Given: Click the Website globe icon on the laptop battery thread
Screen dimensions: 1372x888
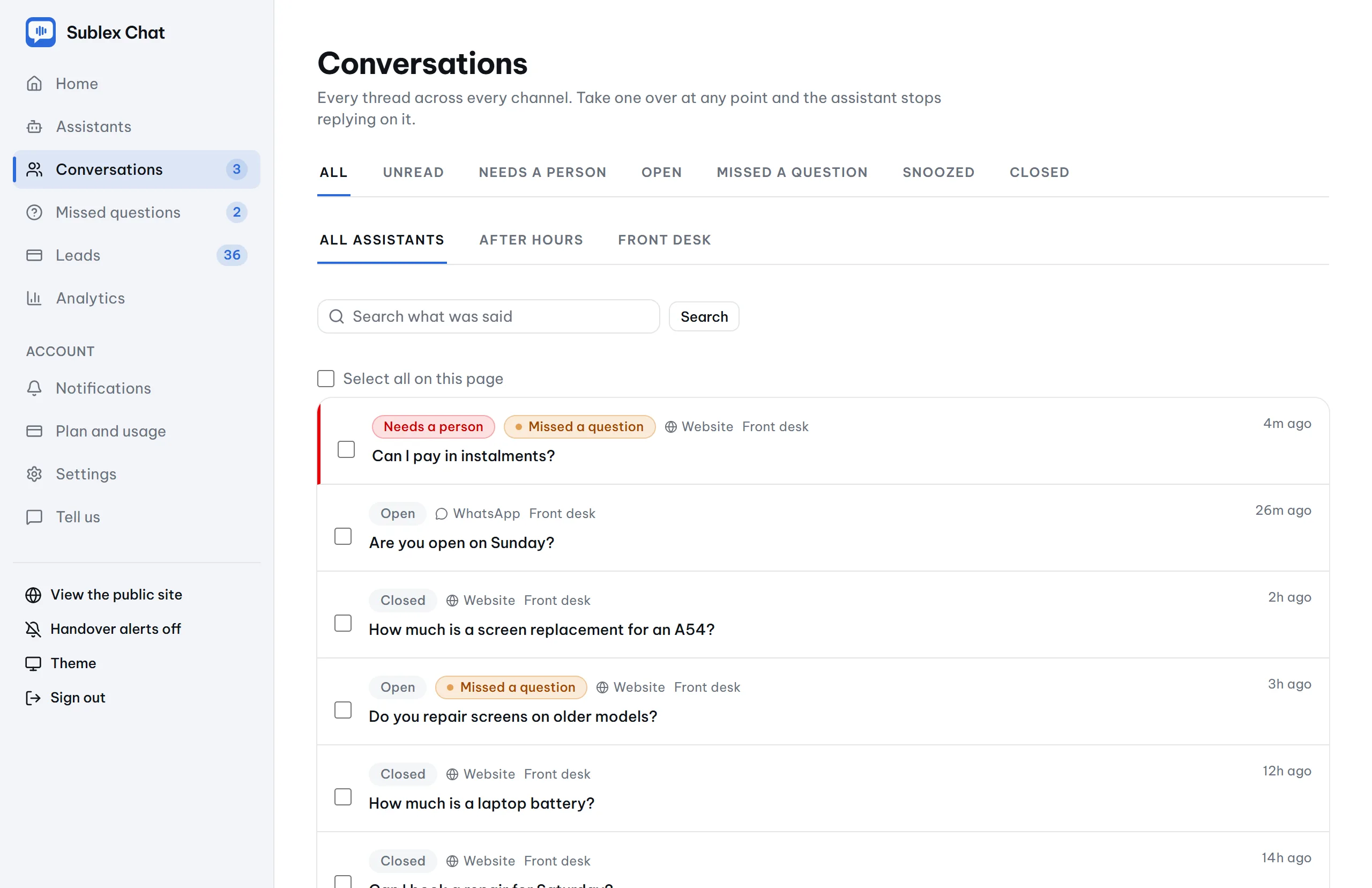Looking at the screenshot, I should point(452,774).
